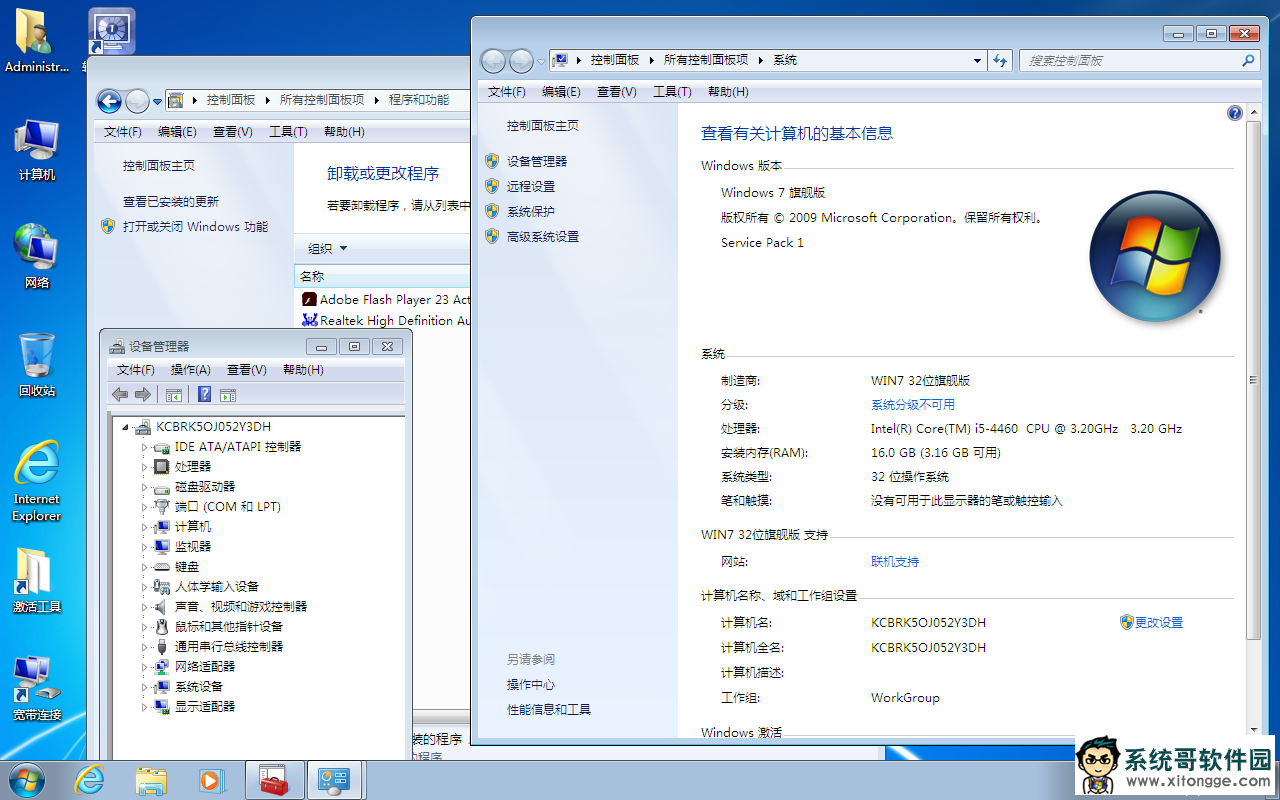Click 查看已安装的更新 link
1280x800 pixels.
coord(171,201)
